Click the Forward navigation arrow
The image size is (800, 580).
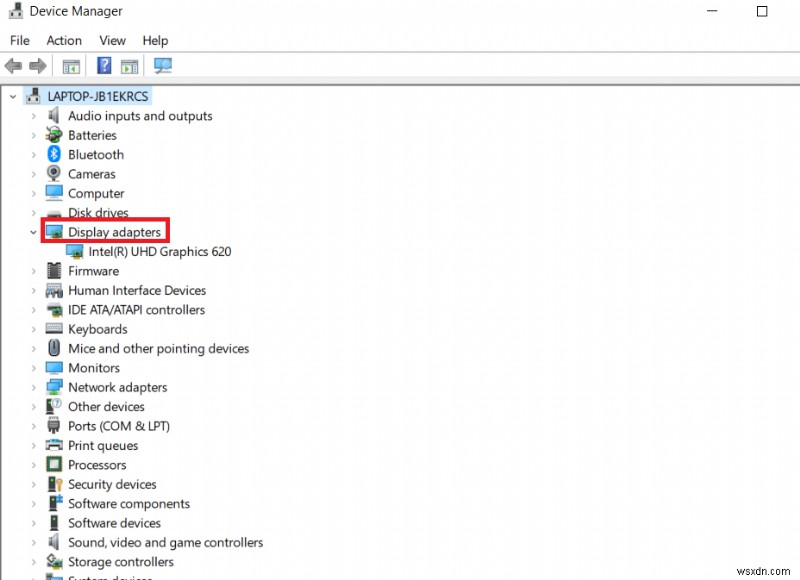pos(37,65)
